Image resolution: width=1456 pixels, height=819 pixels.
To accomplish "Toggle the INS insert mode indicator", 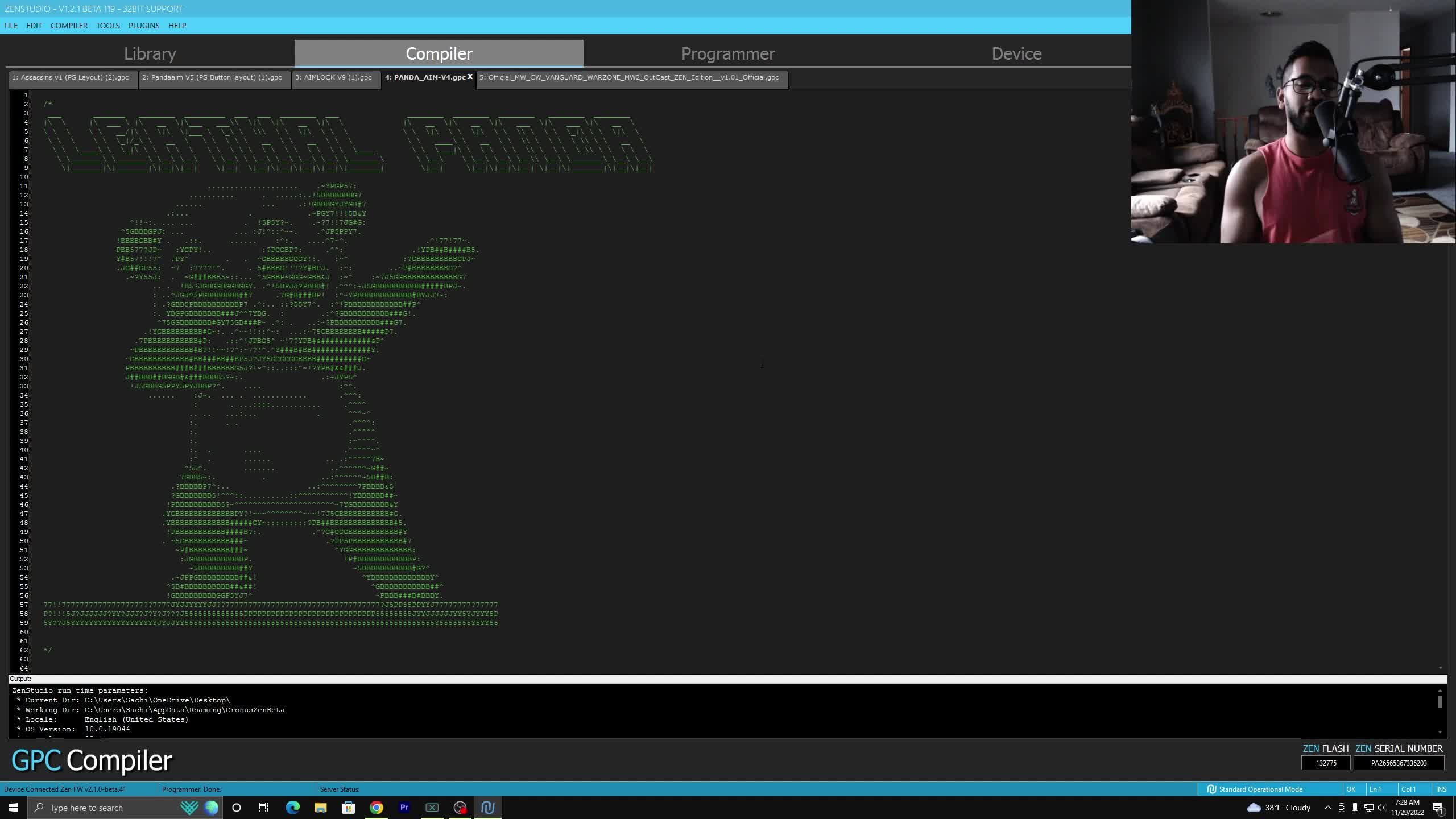I will point(1441,789).
